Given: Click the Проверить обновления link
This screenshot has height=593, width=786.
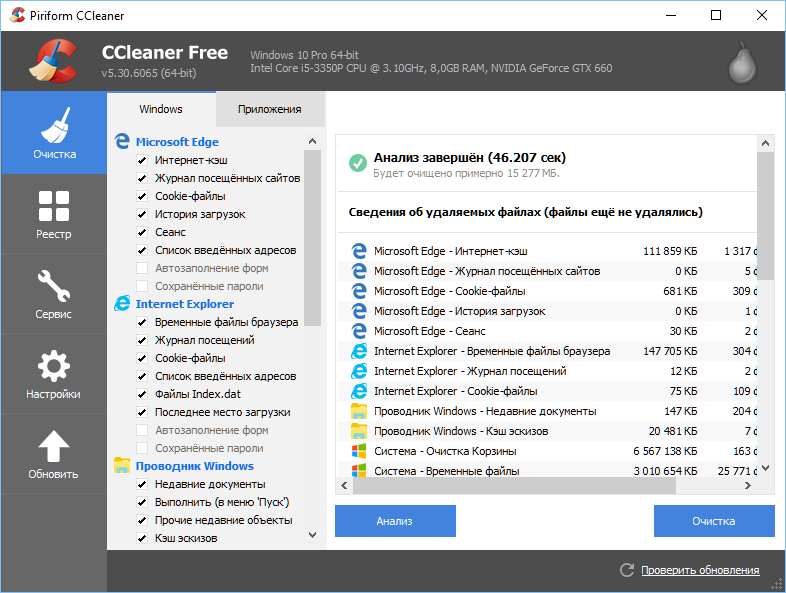Looking at the screenshot, I should [700, 570].
